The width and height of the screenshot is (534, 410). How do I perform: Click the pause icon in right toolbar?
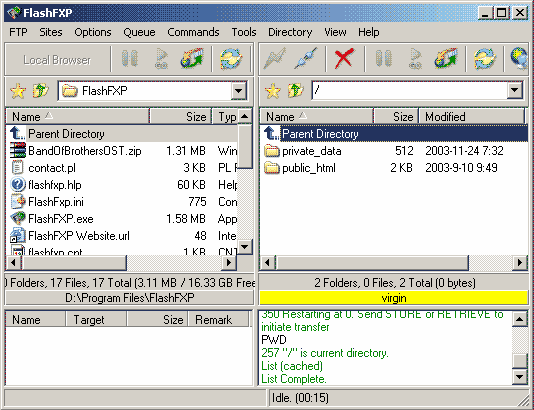(383, 59)
